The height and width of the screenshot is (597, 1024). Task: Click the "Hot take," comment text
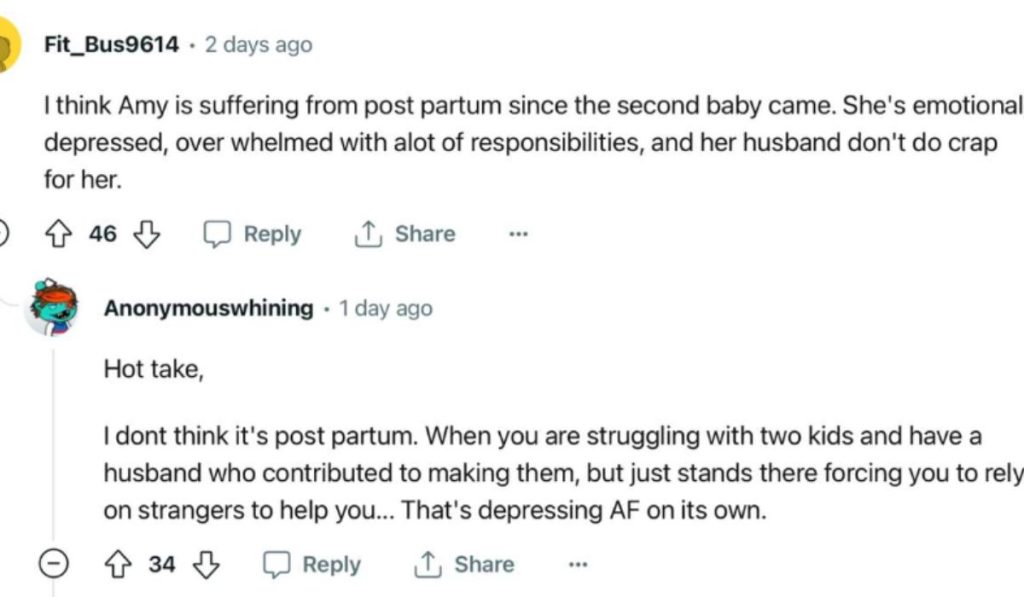(153, 369)
